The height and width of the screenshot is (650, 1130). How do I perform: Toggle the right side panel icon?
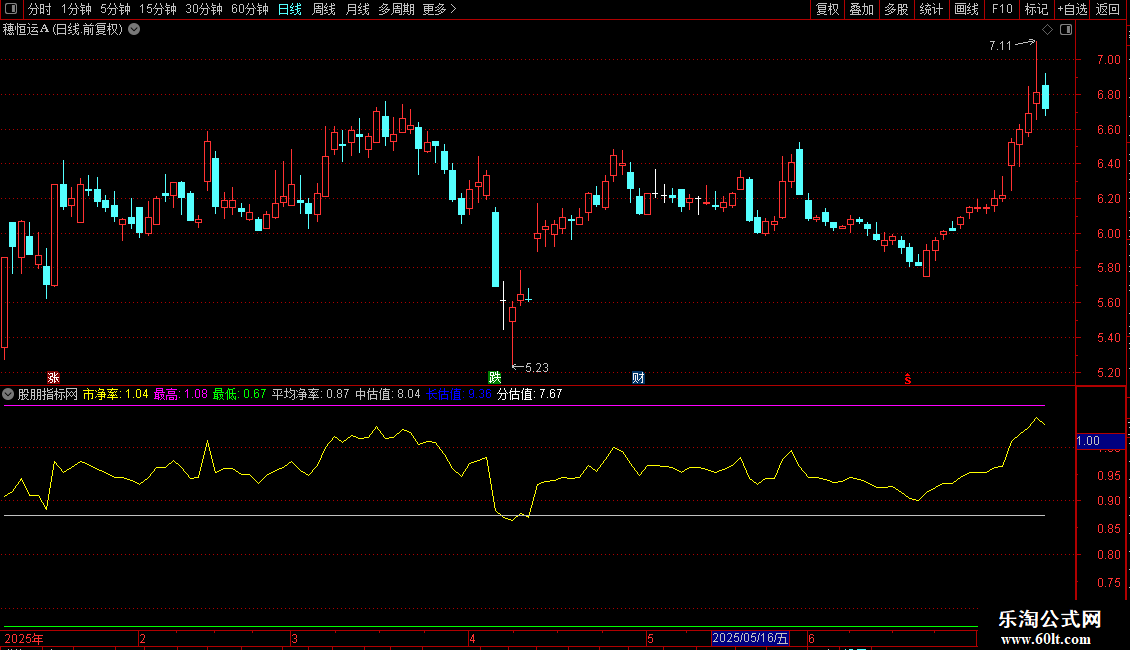1066,30
